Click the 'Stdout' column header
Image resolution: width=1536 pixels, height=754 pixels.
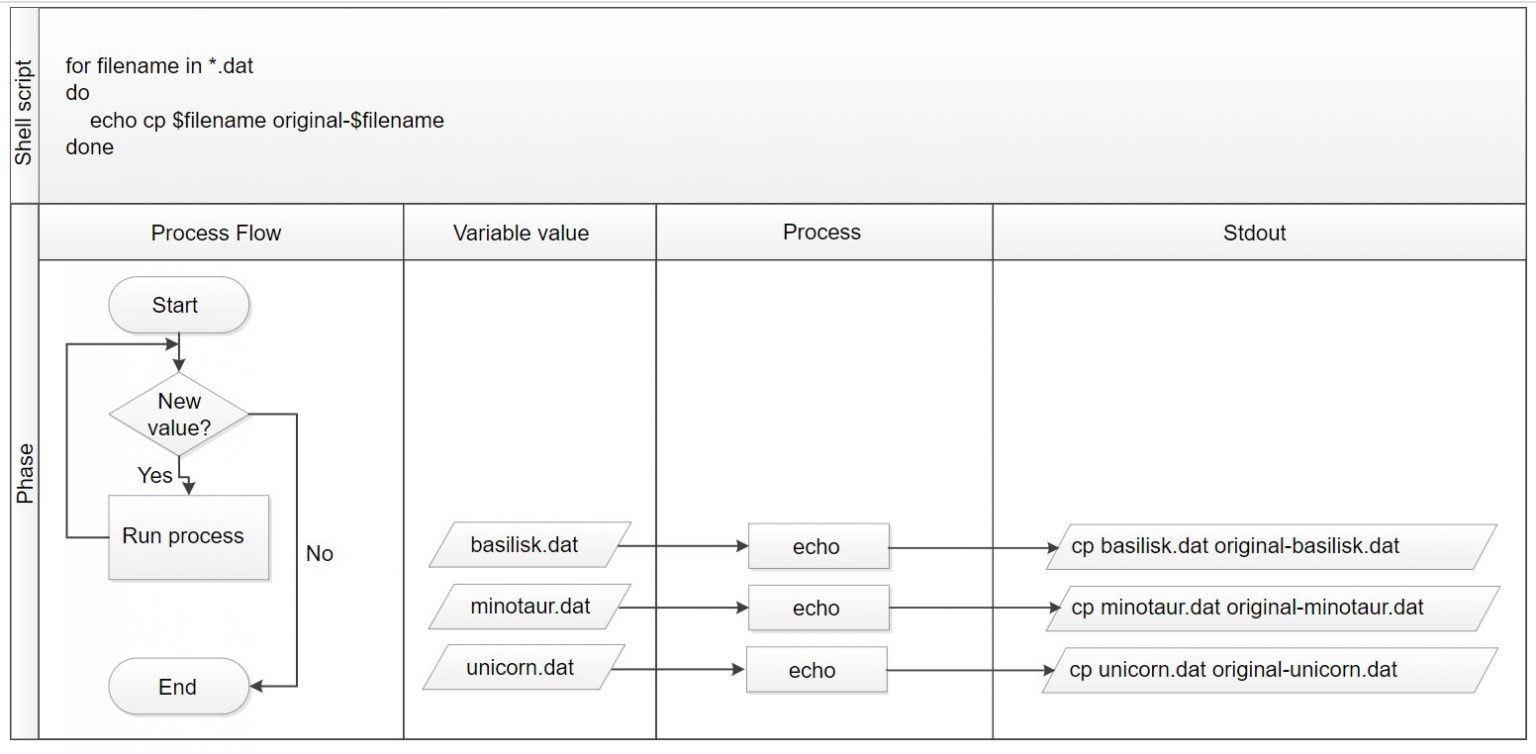[1254, 233]
